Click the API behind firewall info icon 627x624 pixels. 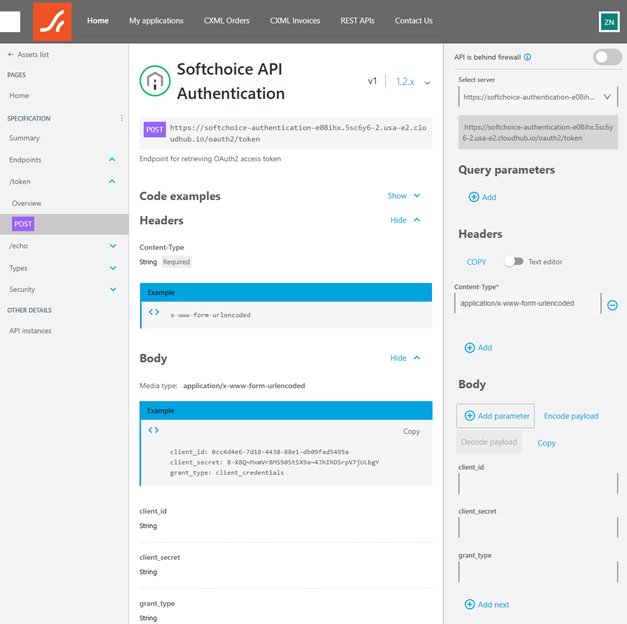(x=527, y=57)
